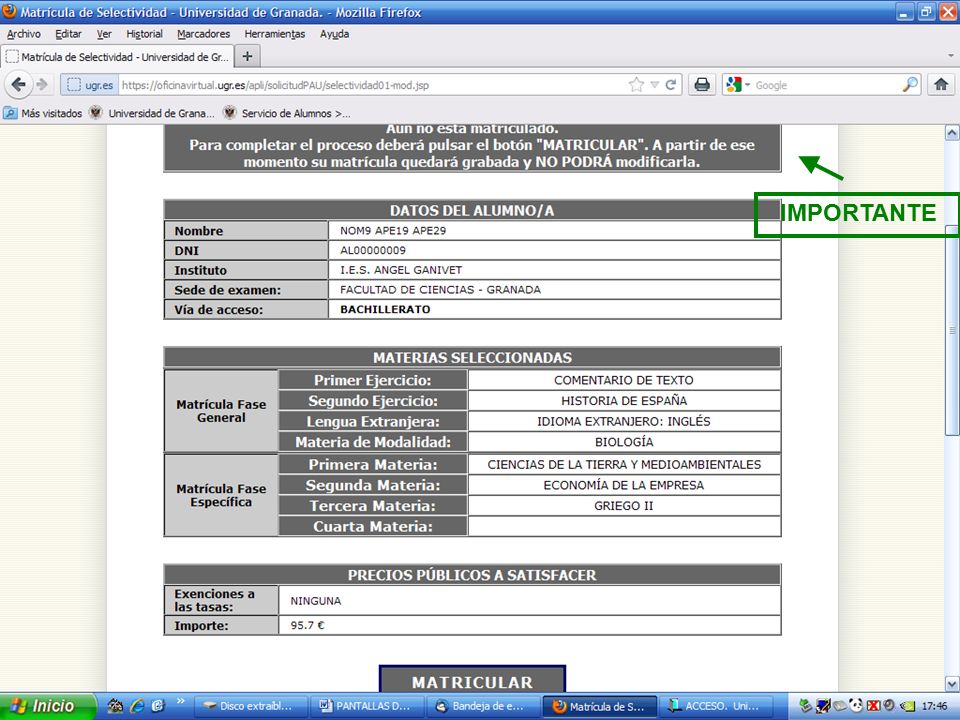Click IDIOMA EXTRANJERO: INGLÉS cell
The width and height of the screenshot is (960, 720).
point(624,421)
